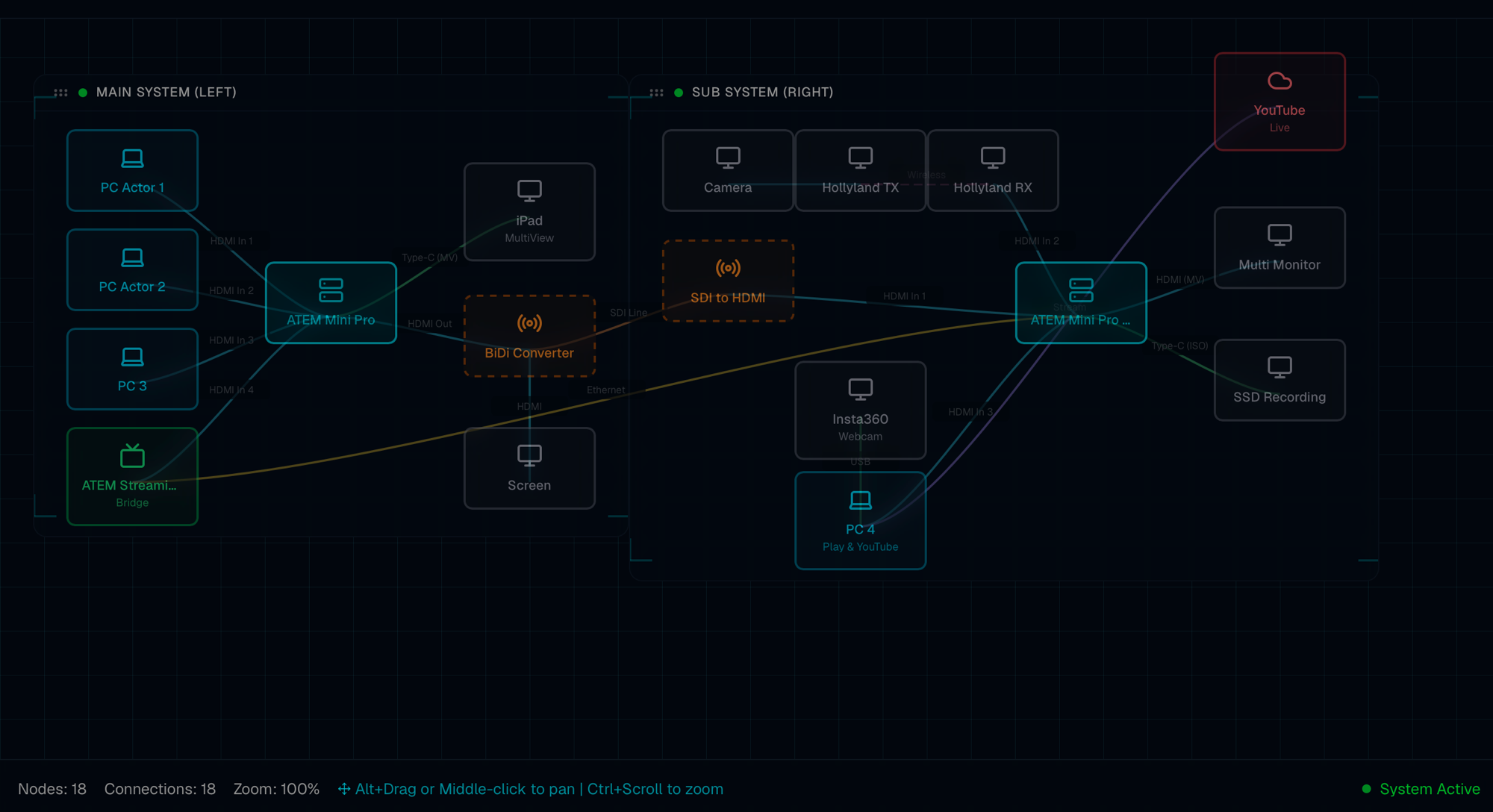Viewport: 1493px width, 812px height.
Task: Click the SSD Recording monitor icon
Action: point(1280,367)
